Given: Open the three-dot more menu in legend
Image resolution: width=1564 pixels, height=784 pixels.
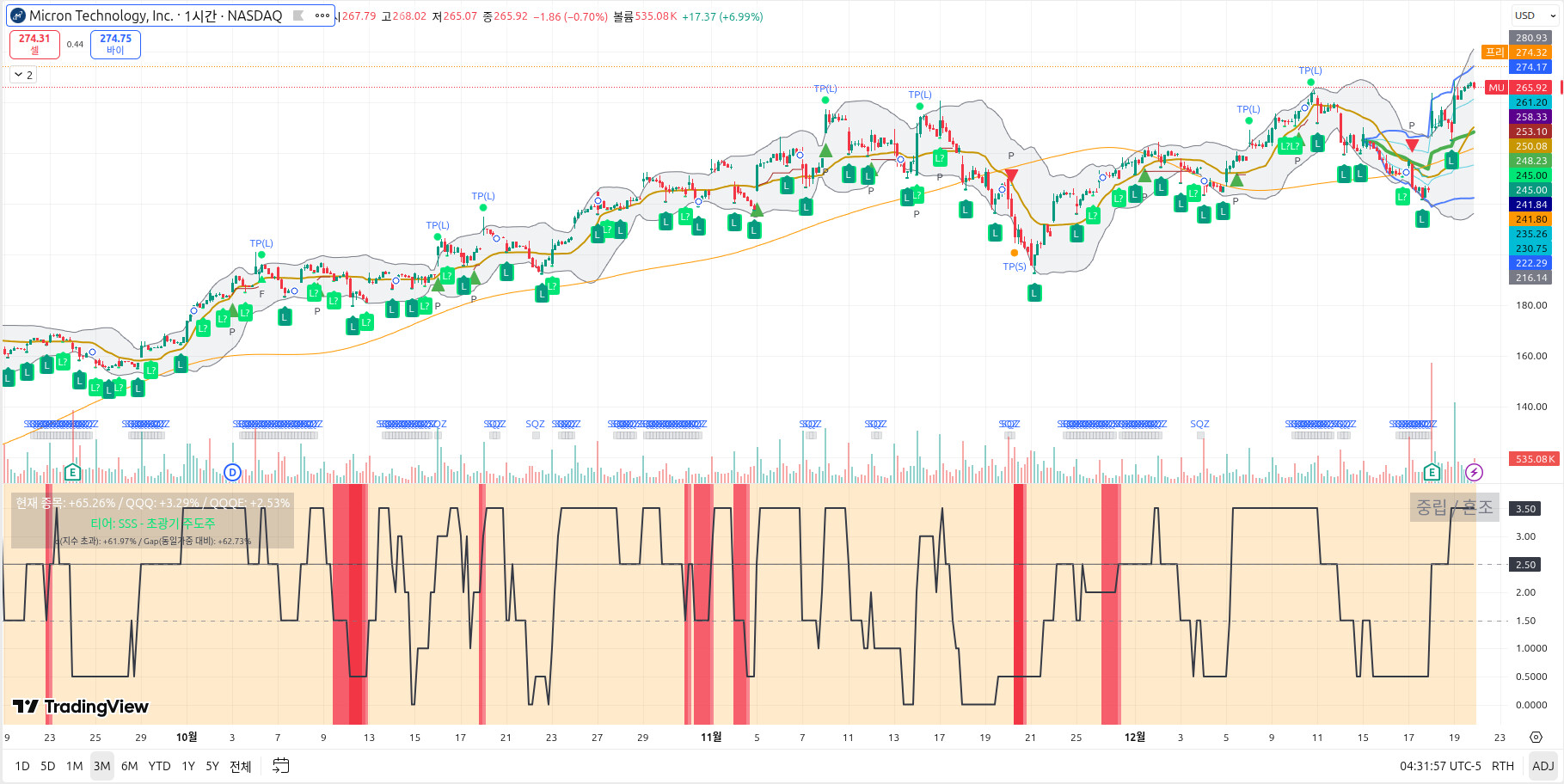Looking at the screenshot, I should (322, 15).
